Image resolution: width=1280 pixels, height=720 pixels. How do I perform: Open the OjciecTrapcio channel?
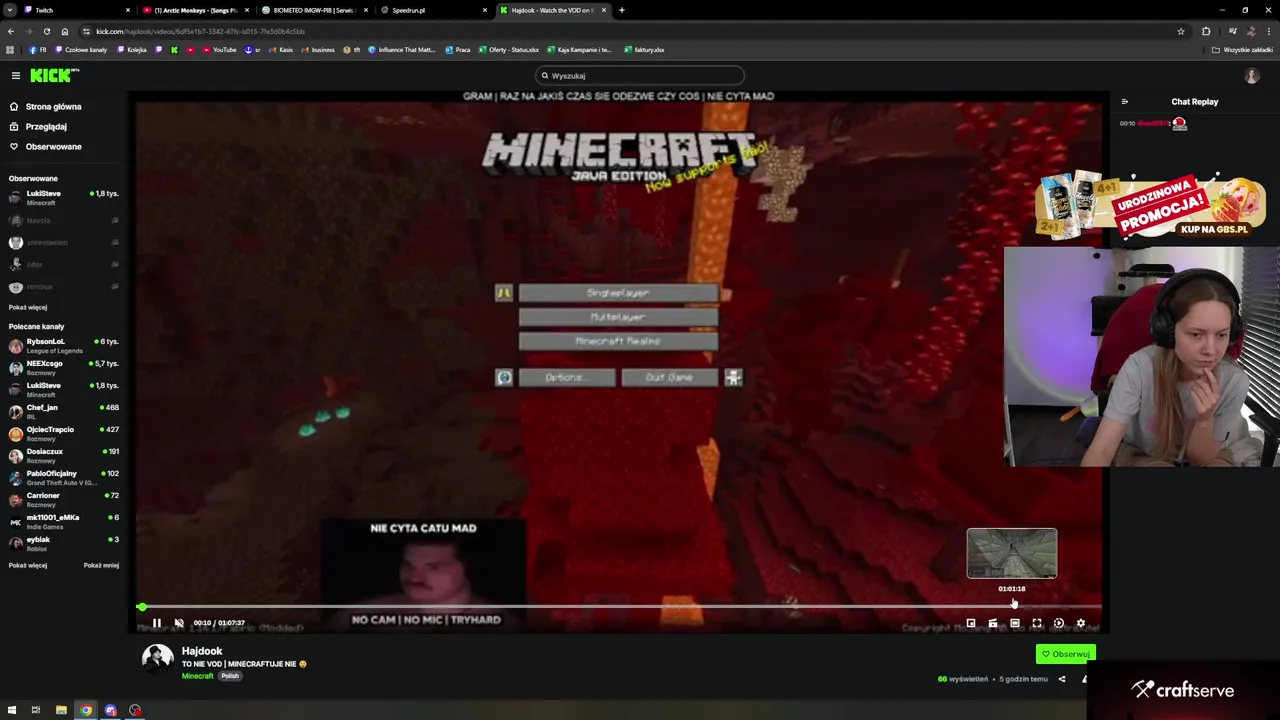click(64, 433)
